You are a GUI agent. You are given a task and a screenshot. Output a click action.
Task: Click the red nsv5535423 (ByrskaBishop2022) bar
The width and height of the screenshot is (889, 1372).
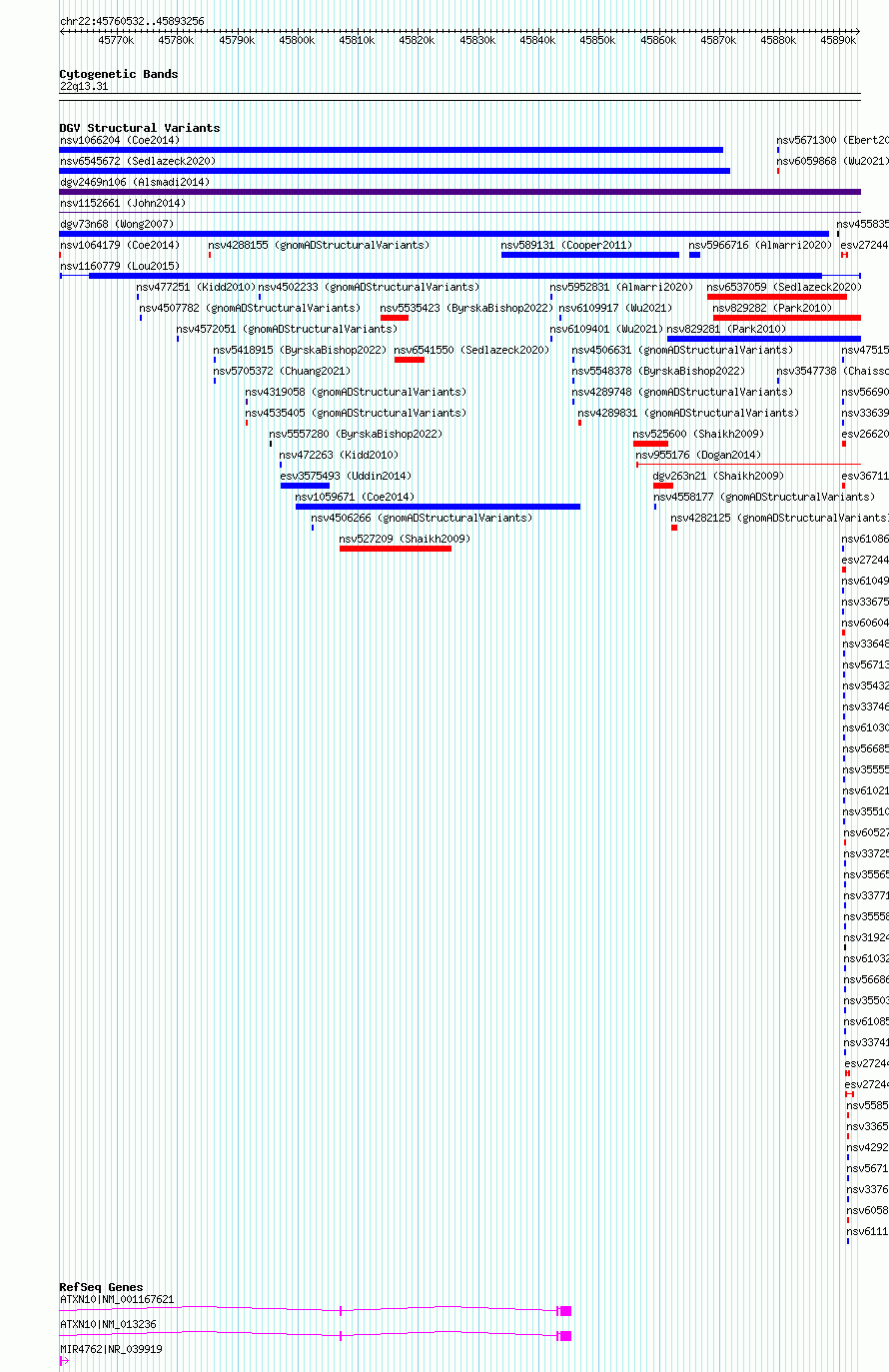click(395, 318)
